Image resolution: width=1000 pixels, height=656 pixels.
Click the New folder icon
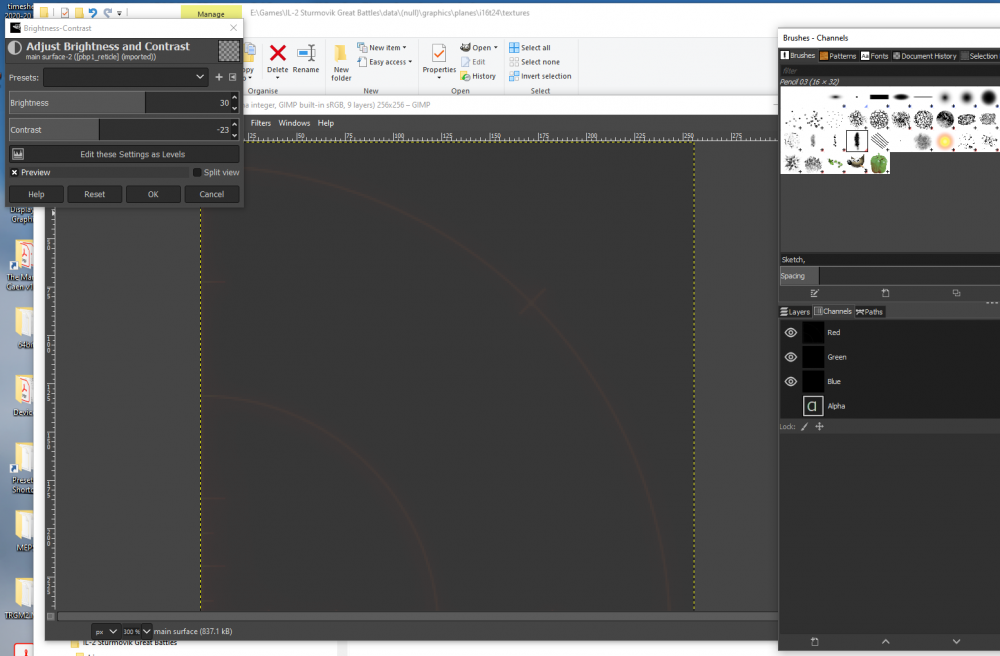(x=341, y=55)
